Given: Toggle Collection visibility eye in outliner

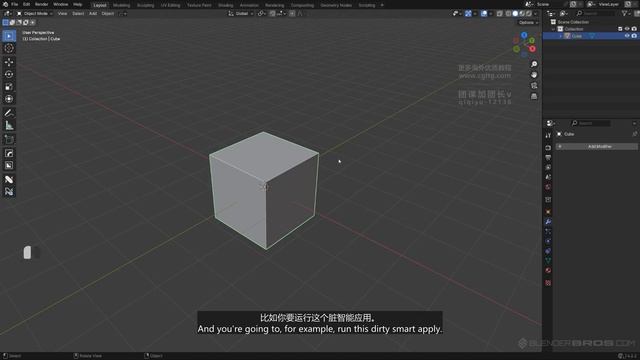Looking at the screenshot, I should 627,29.
